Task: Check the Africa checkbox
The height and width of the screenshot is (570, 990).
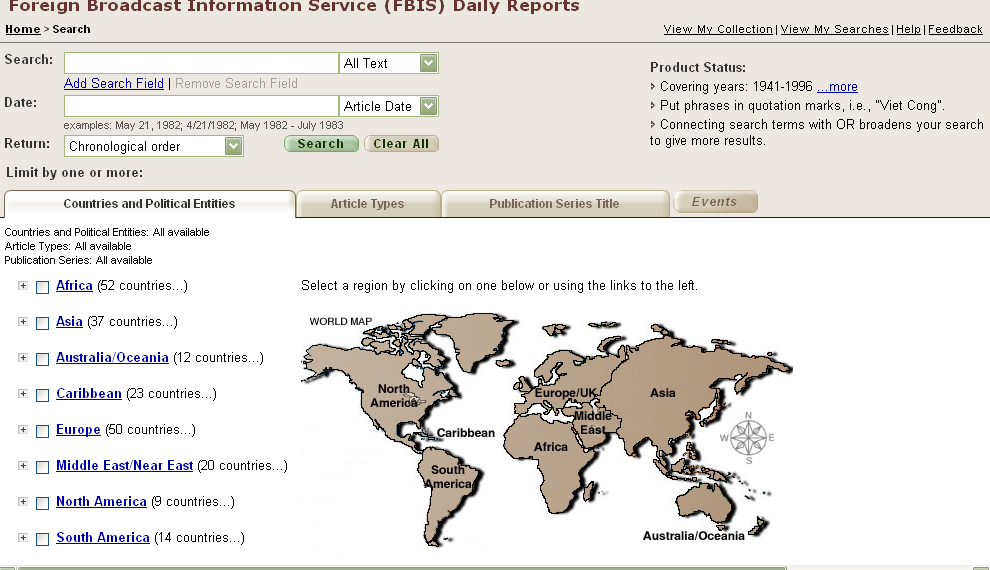Action: (x=42, y=287)
